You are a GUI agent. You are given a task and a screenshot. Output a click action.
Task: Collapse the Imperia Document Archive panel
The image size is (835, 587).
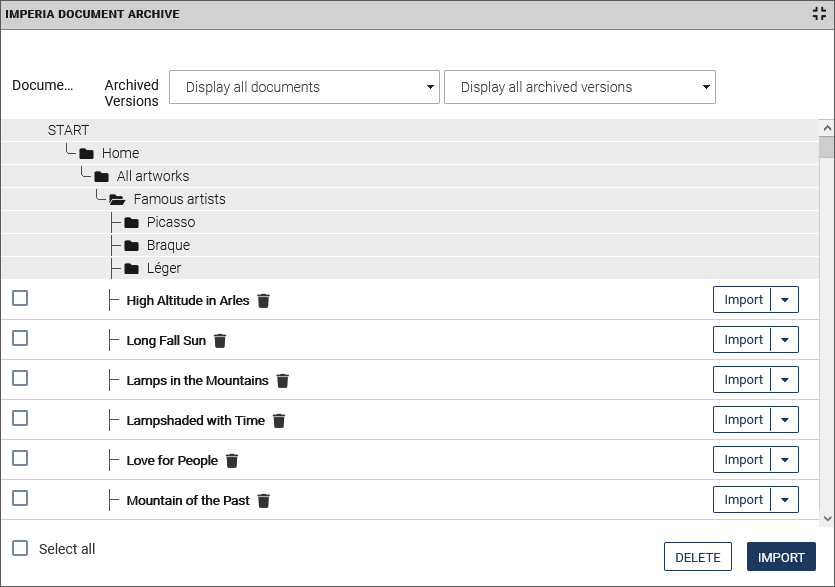point(819,14)
